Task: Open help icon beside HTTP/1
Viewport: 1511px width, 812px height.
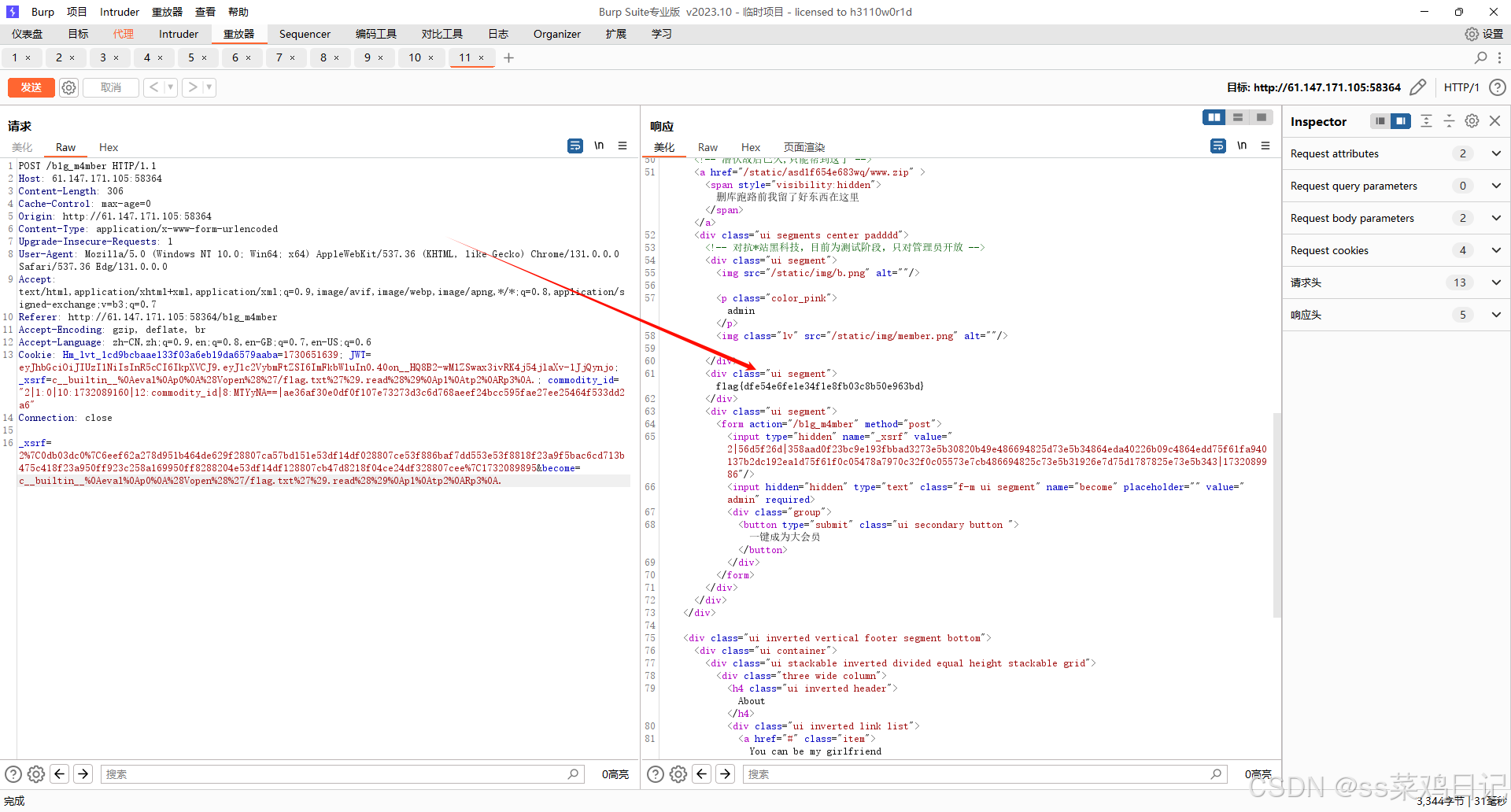Action: (1498, 87)
